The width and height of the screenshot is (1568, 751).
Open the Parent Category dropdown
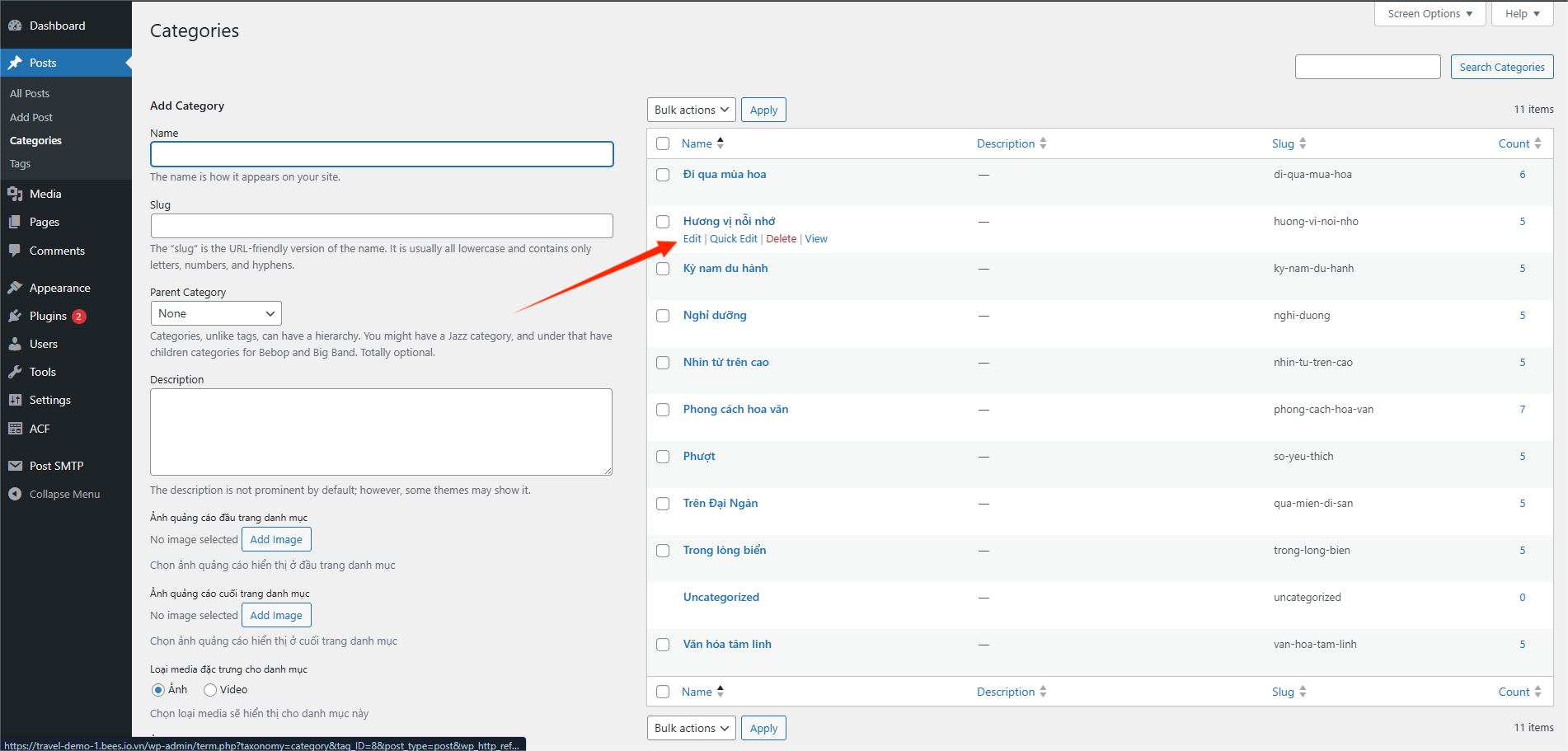(x=216, y=313)
